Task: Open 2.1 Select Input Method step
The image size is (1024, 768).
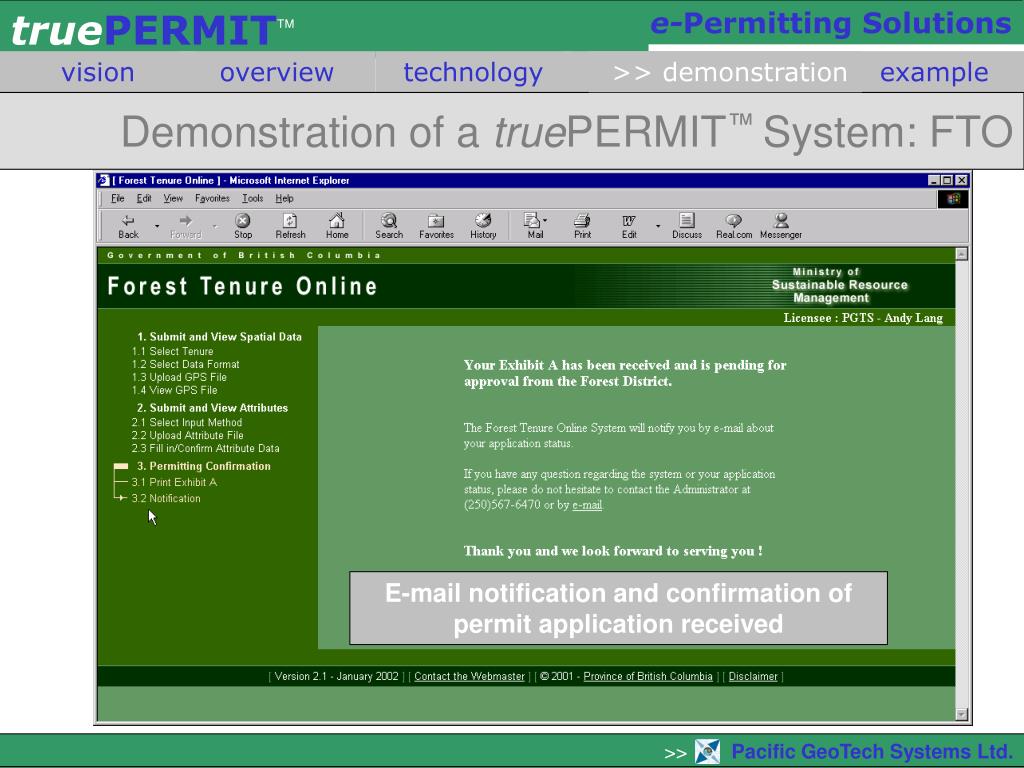Action: 187,423
